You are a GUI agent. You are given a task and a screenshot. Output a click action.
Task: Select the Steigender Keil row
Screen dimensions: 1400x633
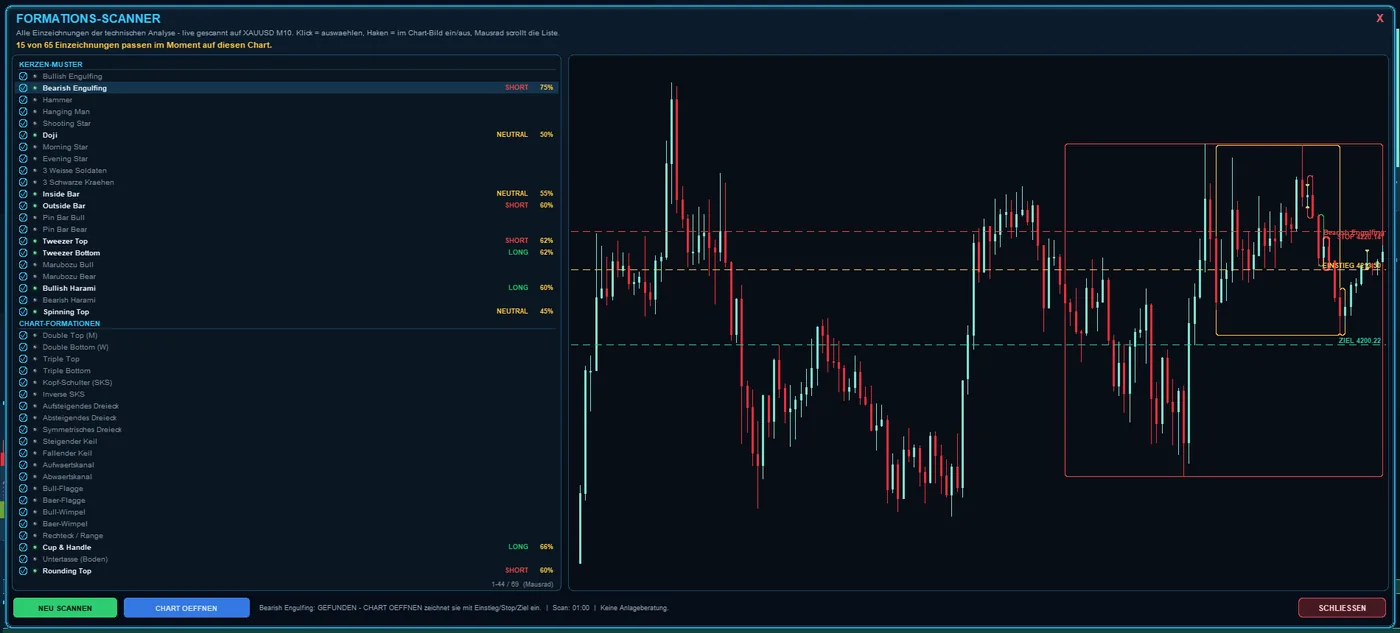286,441
